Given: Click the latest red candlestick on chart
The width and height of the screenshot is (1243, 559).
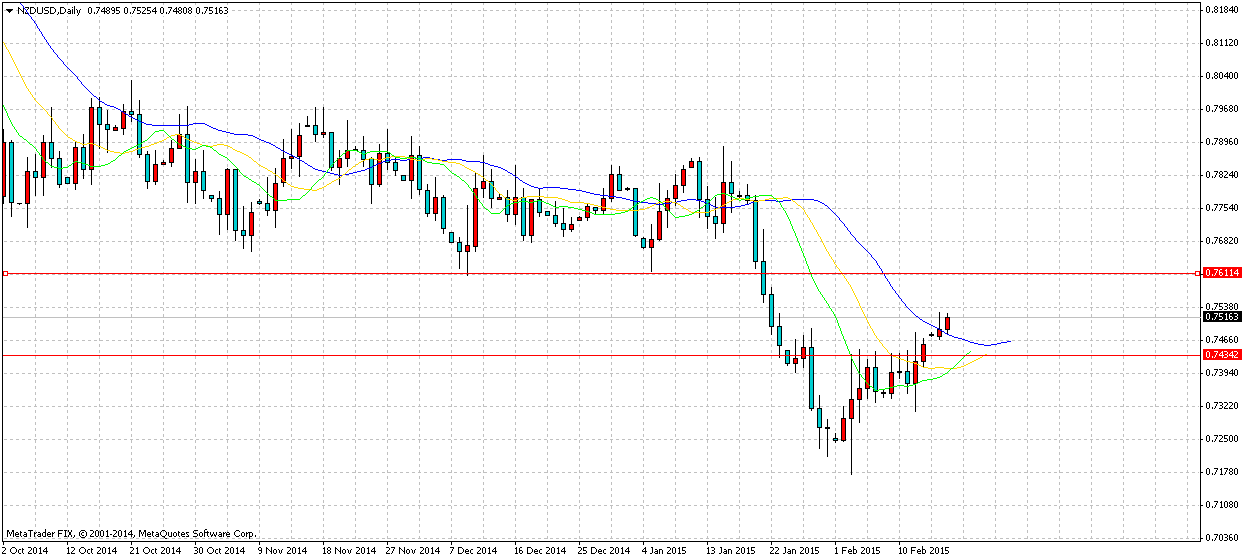Looking at the screenshot, I should pos(947,322).
